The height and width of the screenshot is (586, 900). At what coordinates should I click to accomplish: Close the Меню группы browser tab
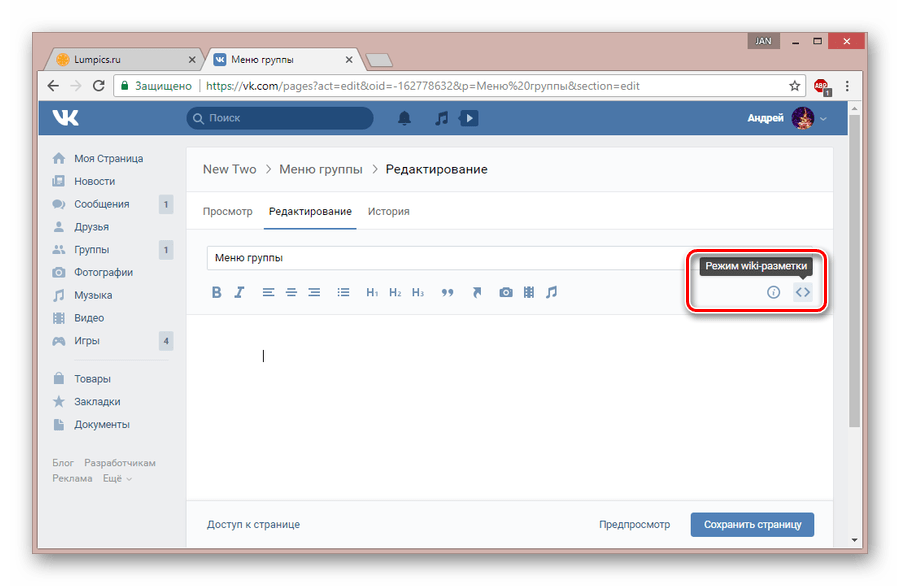(349, 60)
